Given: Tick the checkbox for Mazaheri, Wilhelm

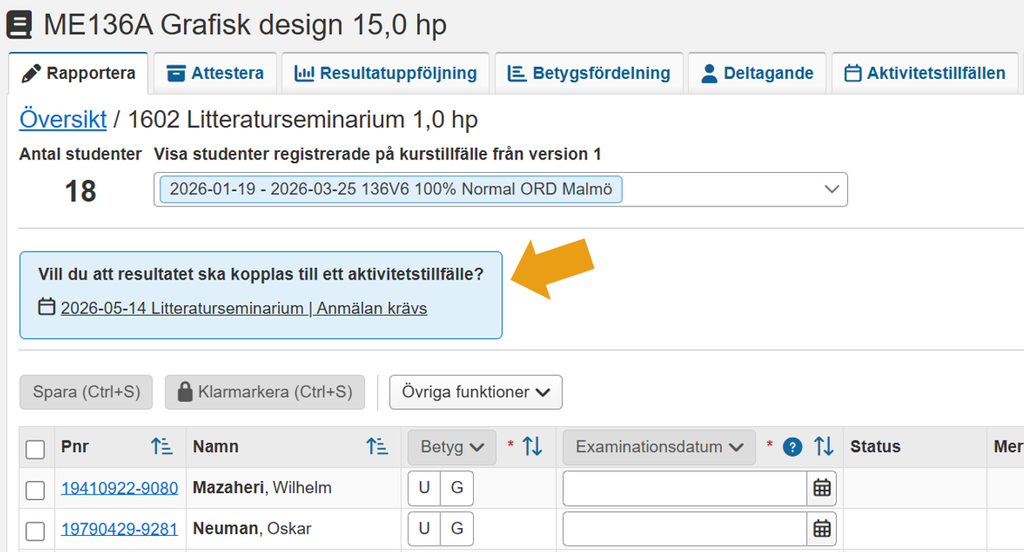Looking at the screenshot, I should coord(35,491).
